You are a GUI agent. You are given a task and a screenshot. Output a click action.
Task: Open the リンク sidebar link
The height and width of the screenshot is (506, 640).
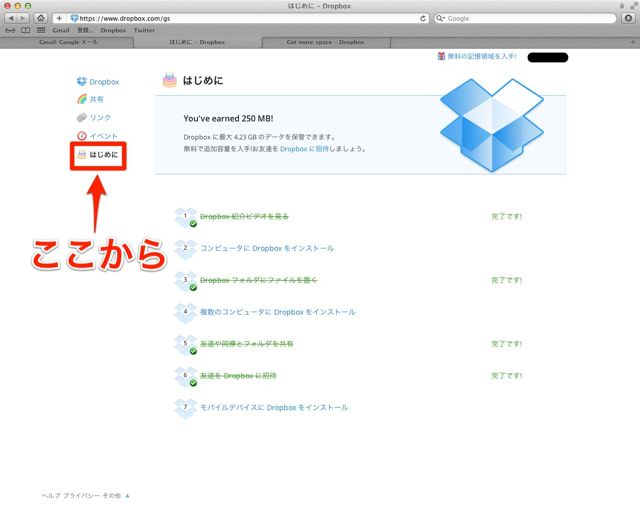[x=100, y=118]
